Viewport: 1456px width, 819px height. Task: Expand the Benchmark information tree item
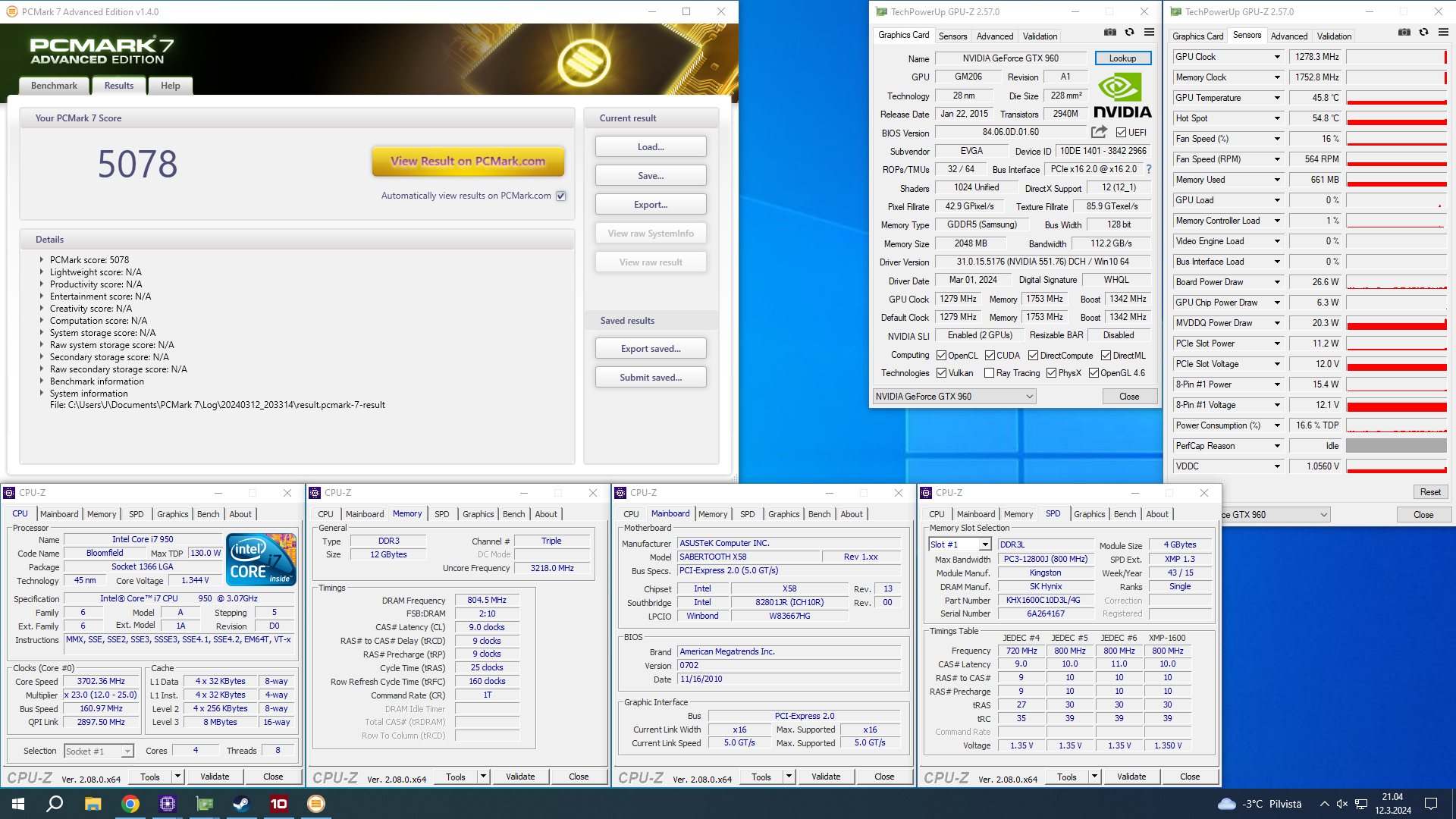41,381
